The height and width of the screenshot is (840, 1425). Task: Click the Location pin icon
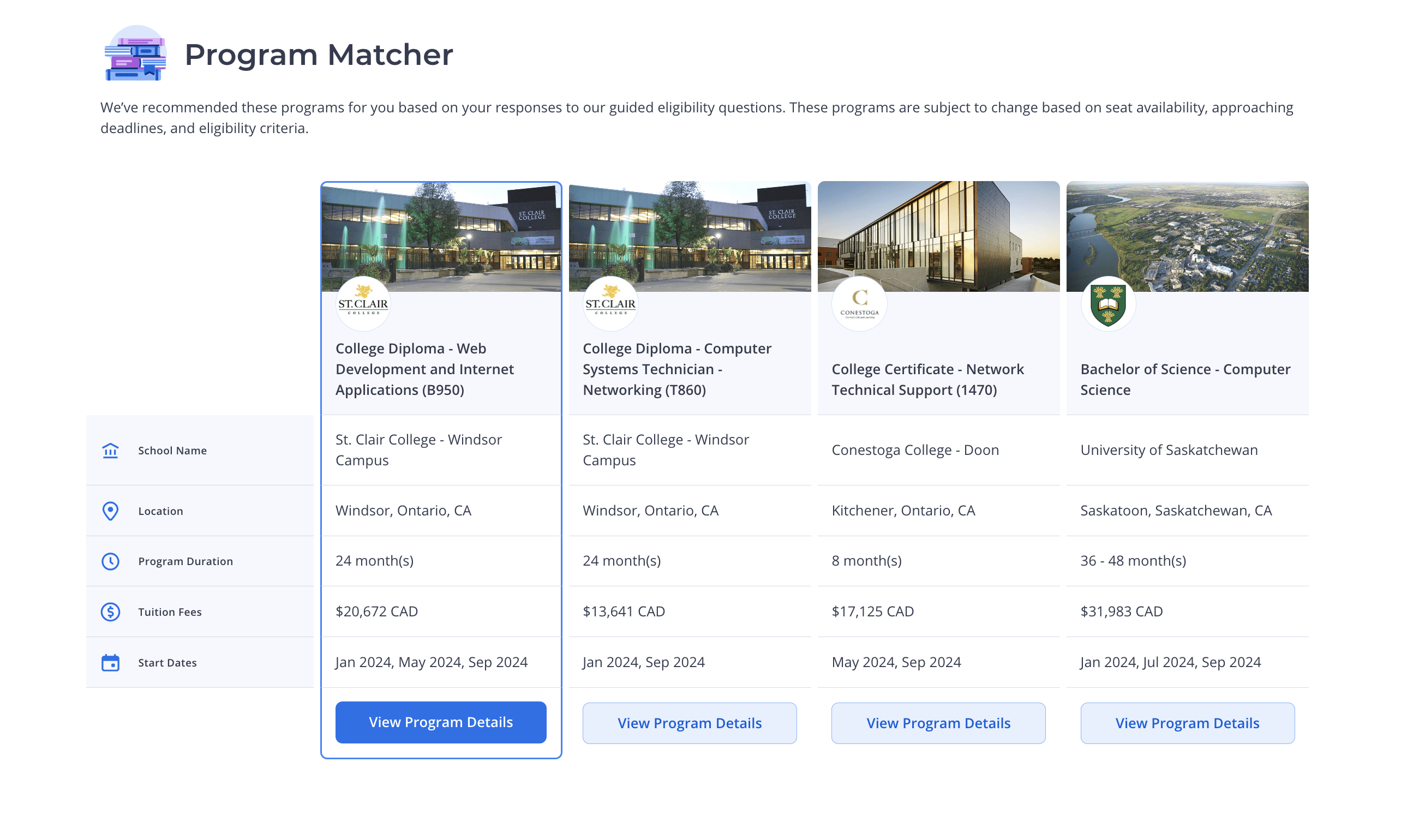tap(109, 511)
